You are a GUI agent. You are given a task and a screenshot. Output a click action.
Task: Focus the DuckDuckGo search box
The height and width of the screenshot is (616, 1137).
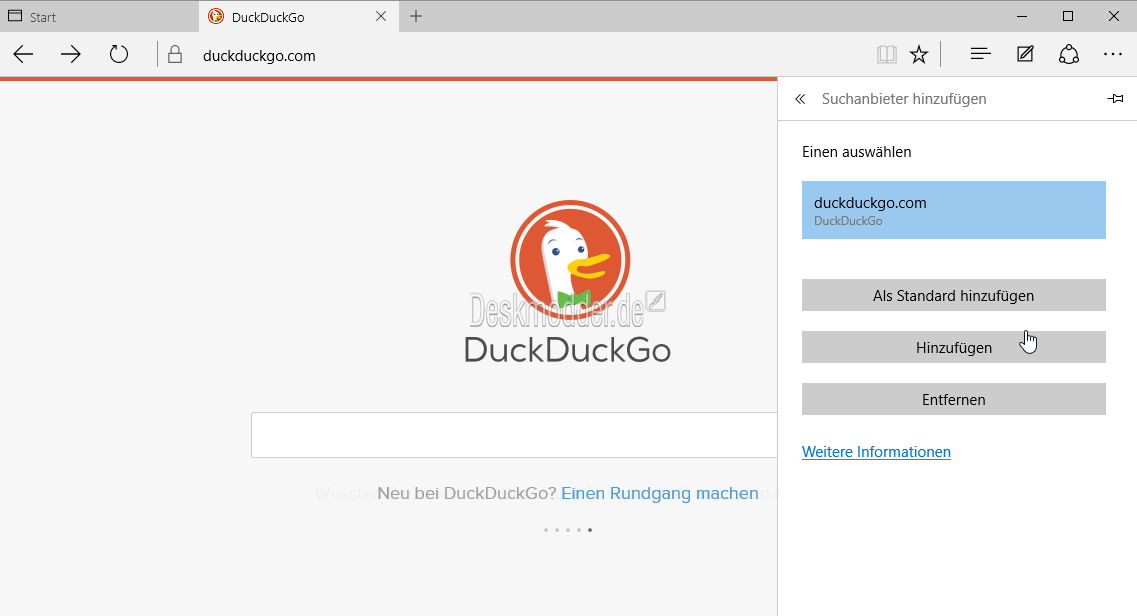[x=514, y=435]
